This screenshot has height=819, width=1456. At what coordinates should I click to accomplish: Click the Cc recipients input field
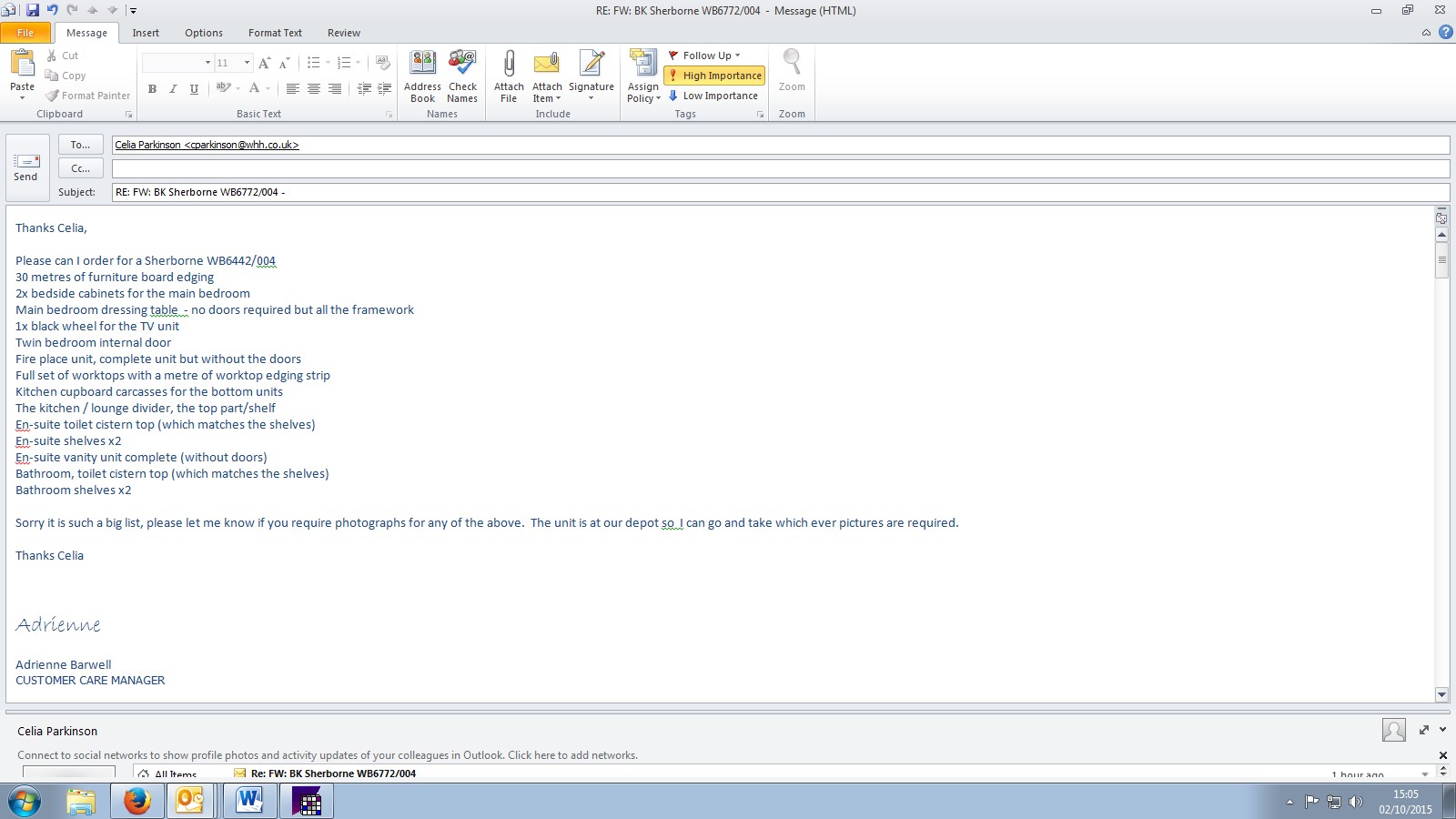781,168
